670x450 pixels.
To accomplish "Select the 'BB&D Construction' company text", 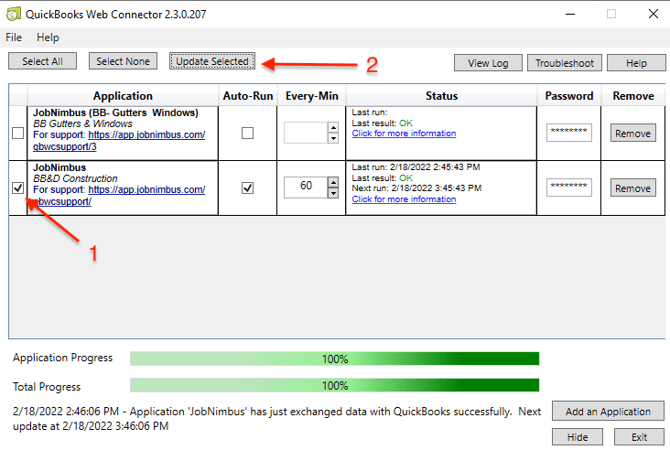I will 75,178.
